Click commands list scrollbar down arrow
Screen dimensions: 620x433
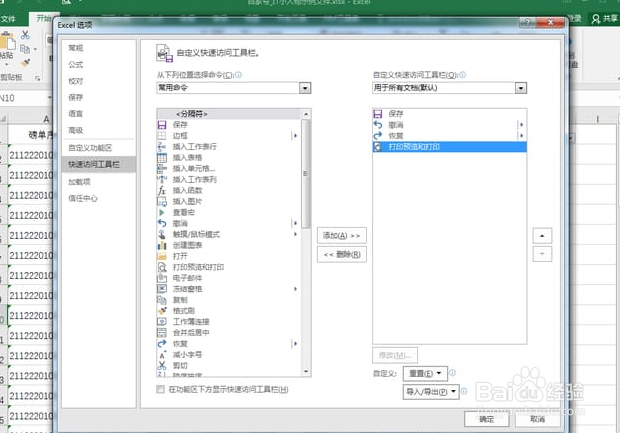pyautogui.click(x=306, y=371)
